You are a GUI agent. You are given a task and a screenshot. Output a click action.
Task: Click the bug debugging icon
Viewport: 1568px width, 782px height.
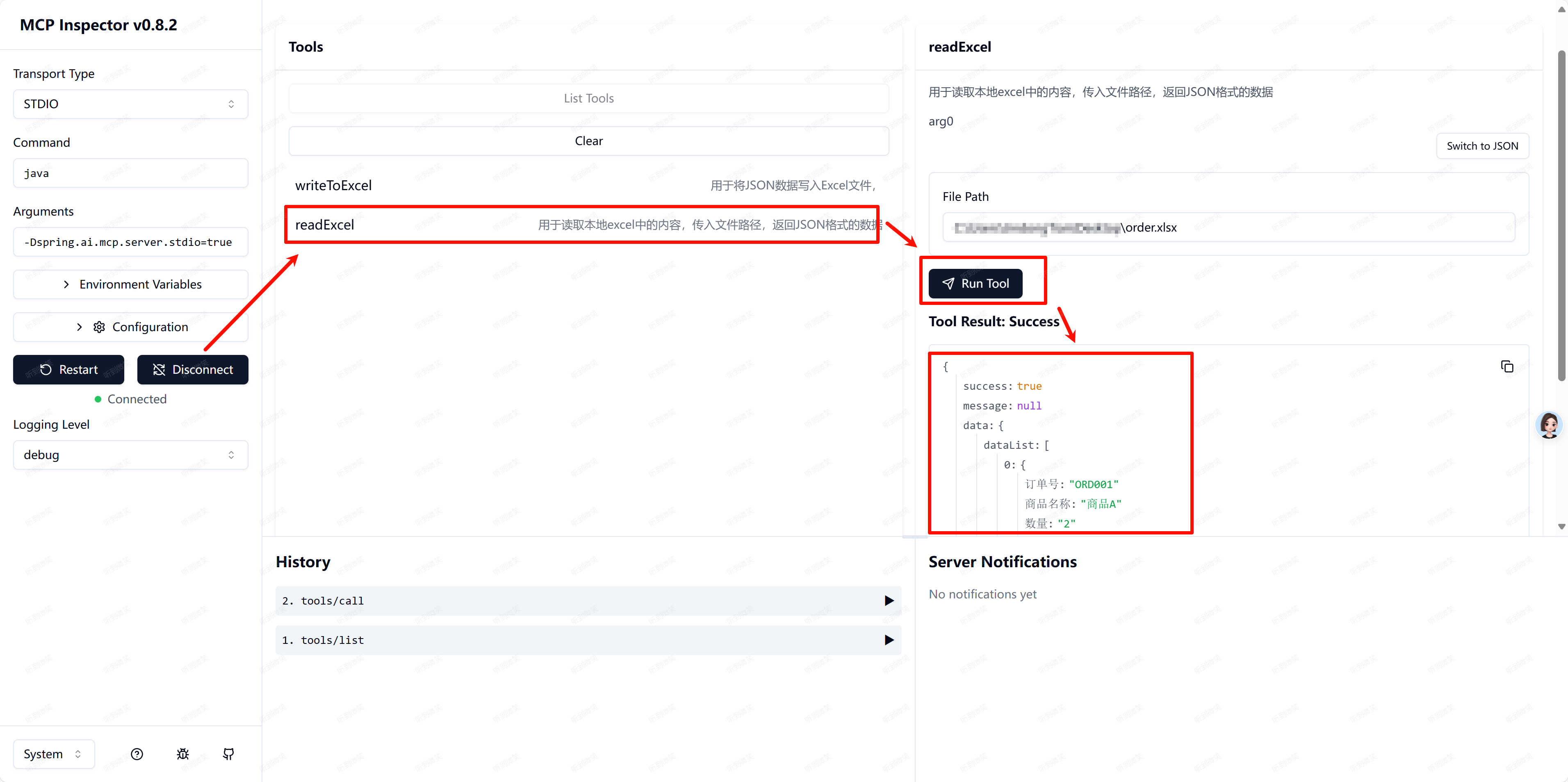pyautogui.click(x=182, y=754)
